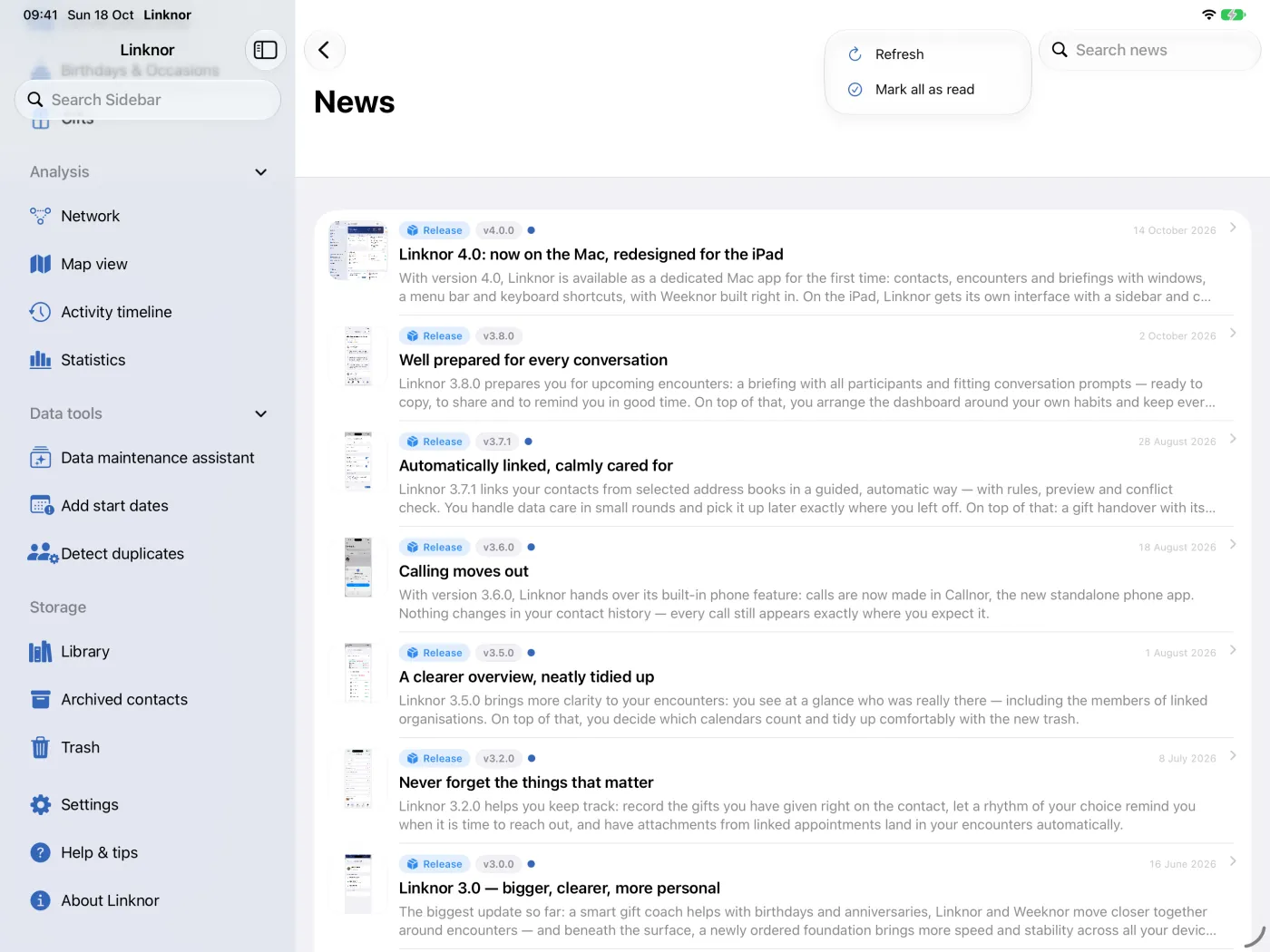Open 'Well prepared for every conversation' headline

pyautogui.click(x=533, y=360)
